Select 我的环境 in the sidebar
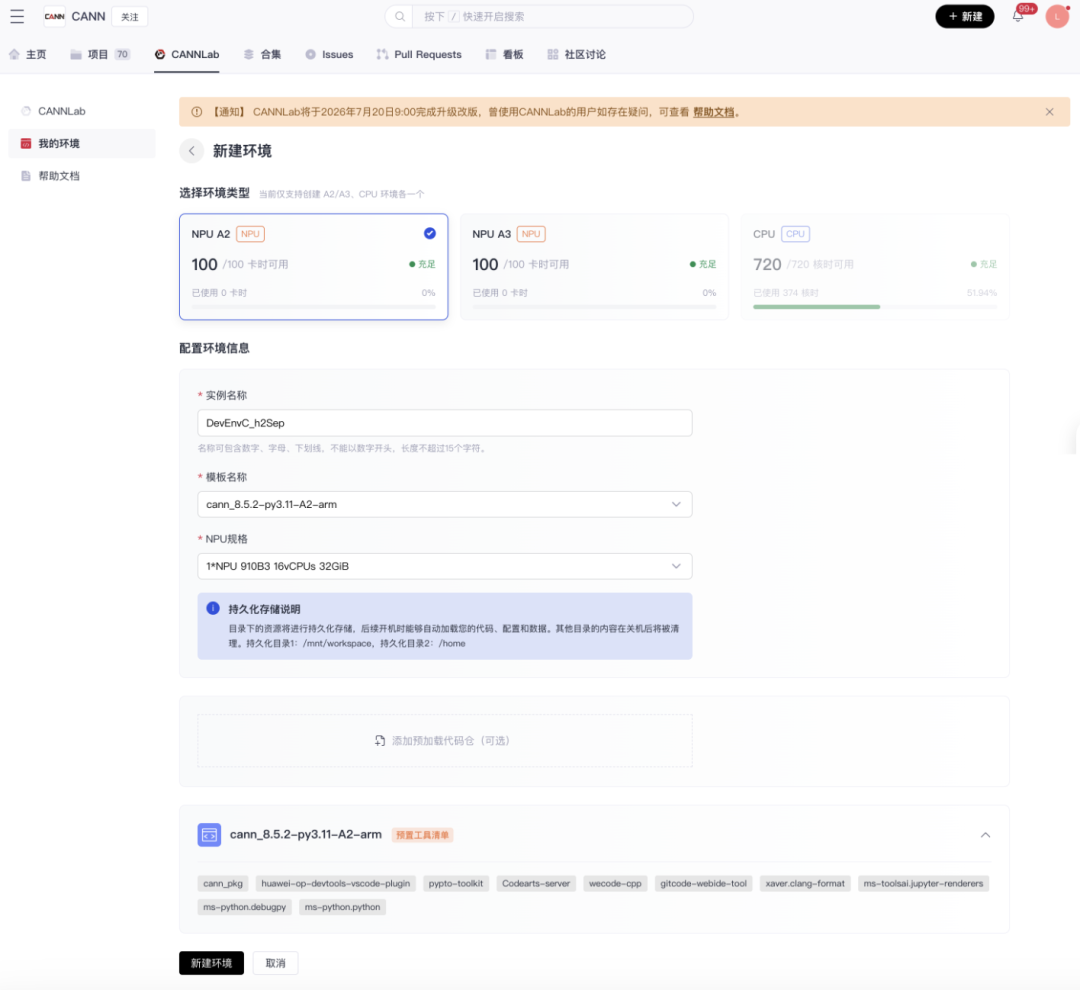Viewport: 1080px width, 990px height. pos(82,143)
